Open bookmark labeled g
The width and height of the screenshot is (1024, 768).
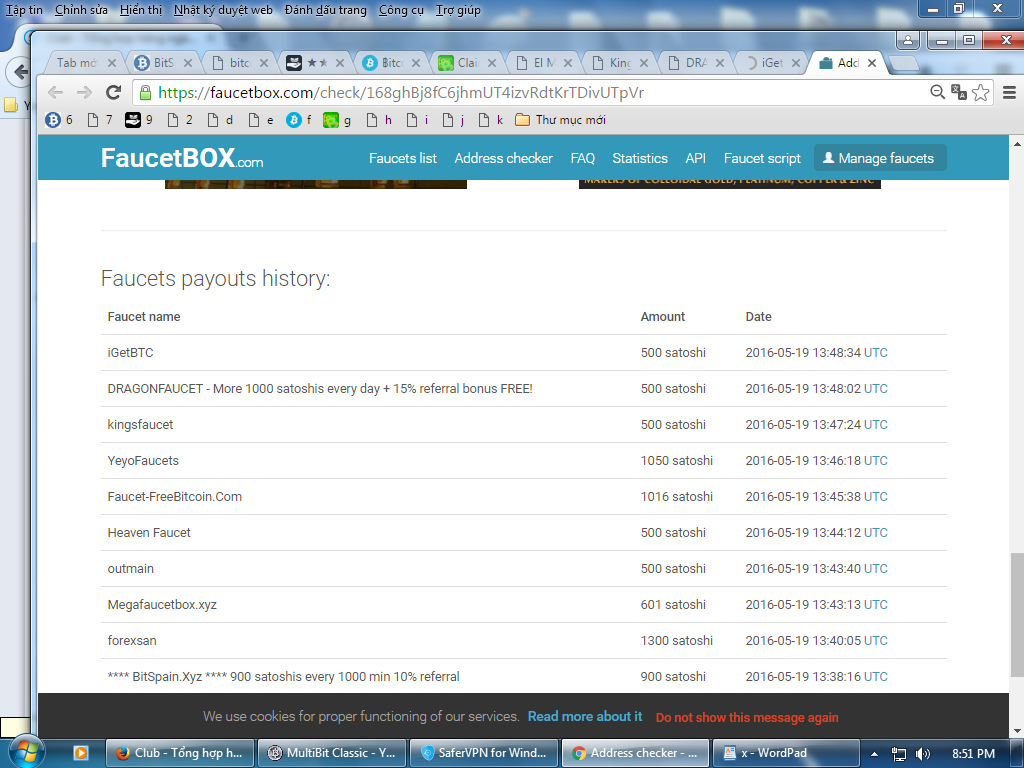pyautogui.click(x=338, y=120)
